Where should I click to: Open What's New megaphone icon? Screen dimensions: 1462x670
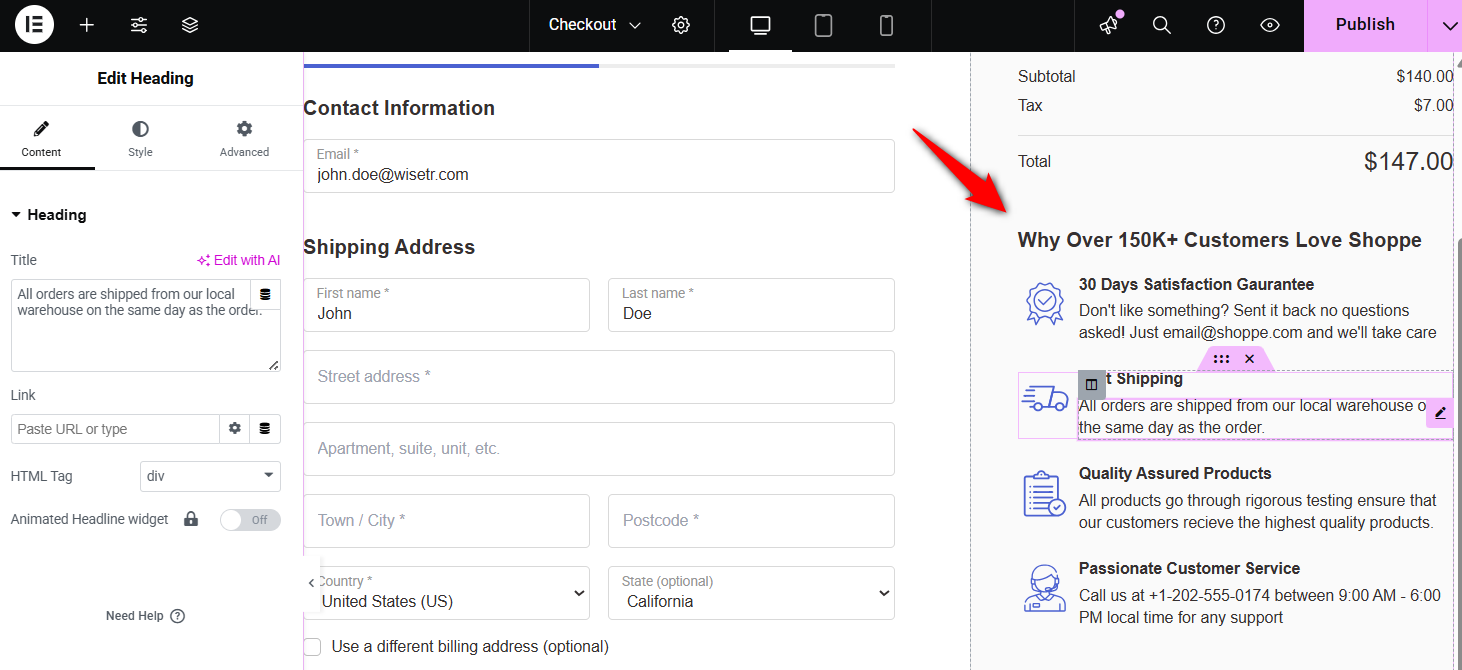click(1109, 25)
